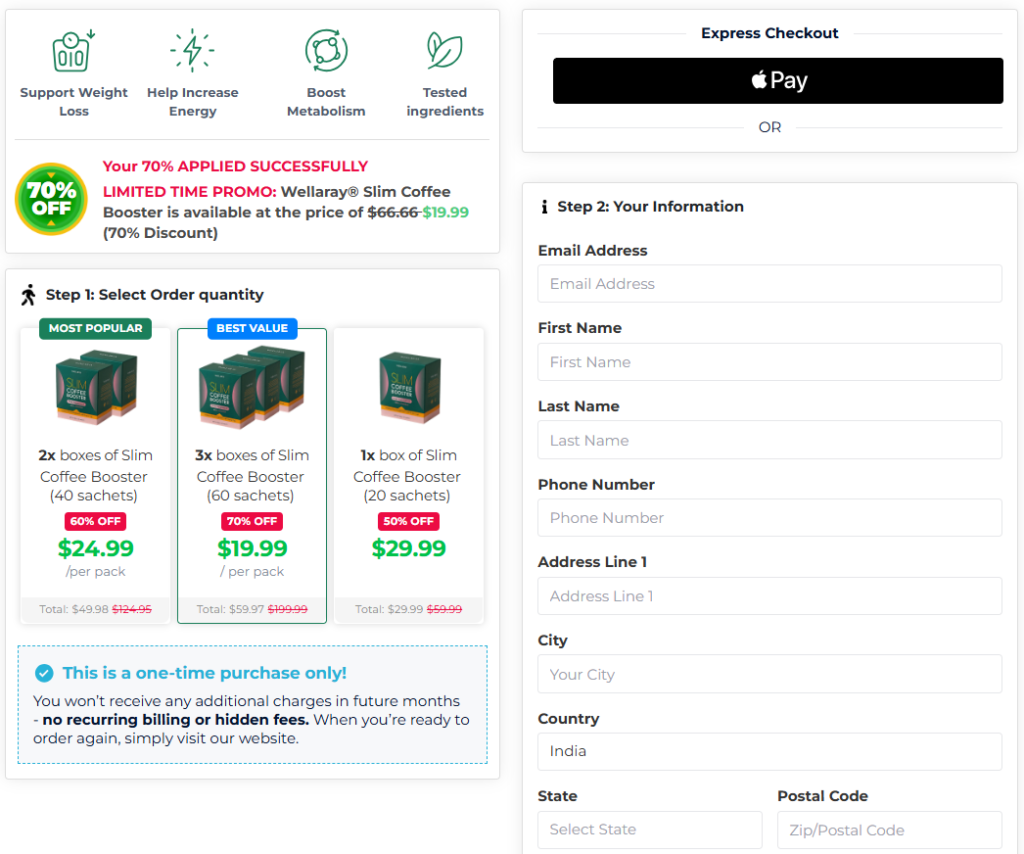Screen dimensions: 1024x854
Task: Click the blue checkmark one-time purchase icon
Action: (x=44, y=673)
